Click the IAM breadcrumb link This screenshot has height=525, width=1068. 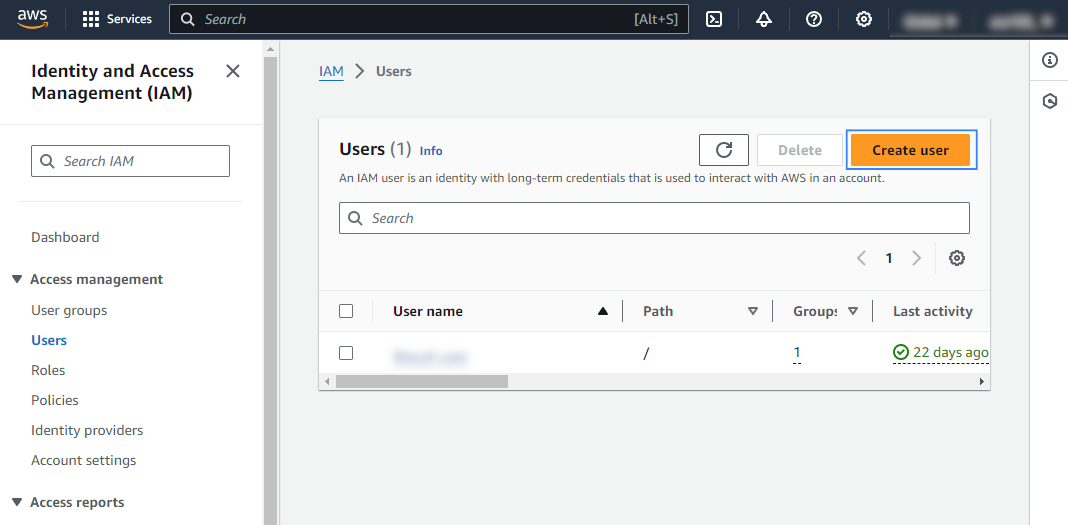pyautogui.click(x=331, y=71)
